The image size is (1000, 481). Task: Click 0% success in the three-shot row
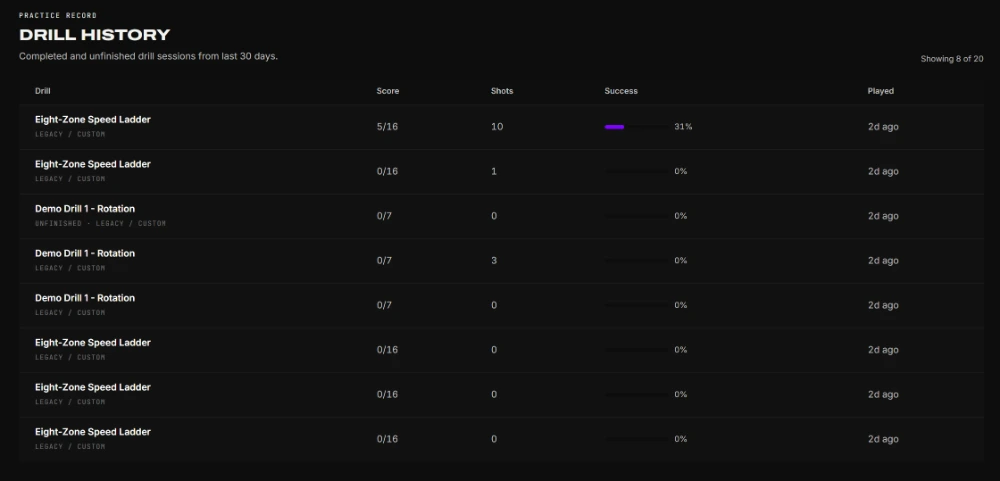click(x=680, y=261)
